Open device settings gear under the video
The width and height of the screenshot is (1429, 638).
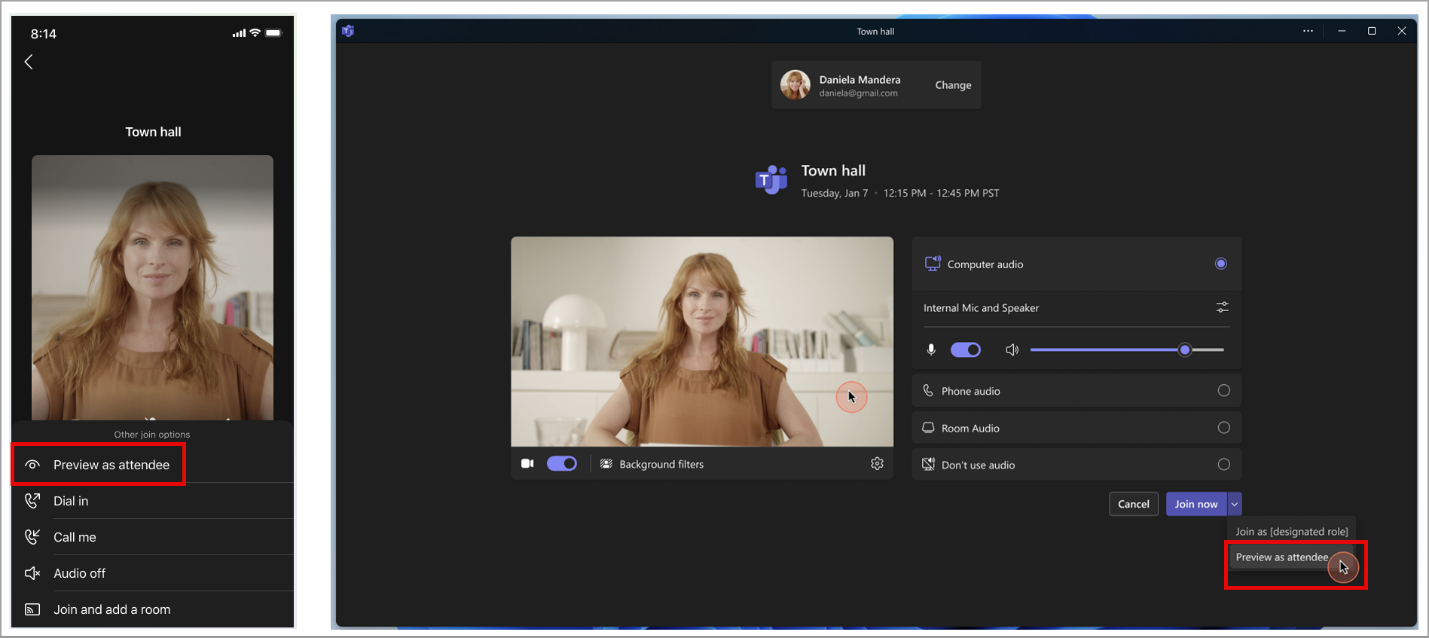[x=877, y=464]
